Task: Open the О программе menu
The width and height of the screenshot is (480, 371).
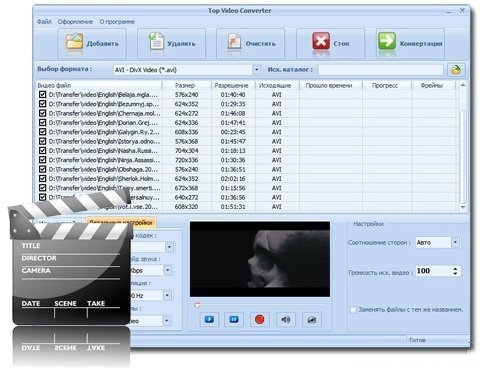Action: tap(117, 22)
